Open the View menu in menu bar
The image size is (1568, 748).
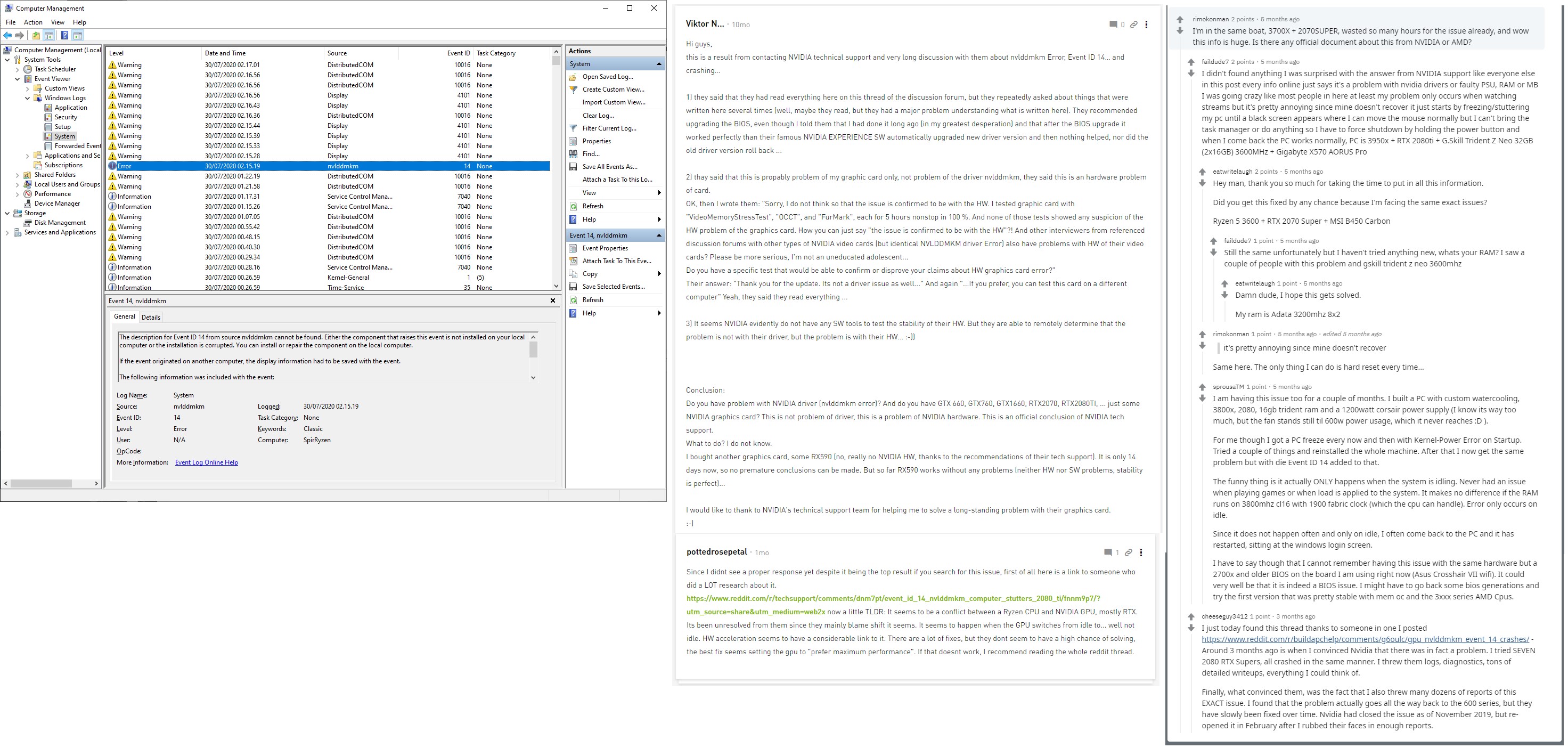pos(57,22)
